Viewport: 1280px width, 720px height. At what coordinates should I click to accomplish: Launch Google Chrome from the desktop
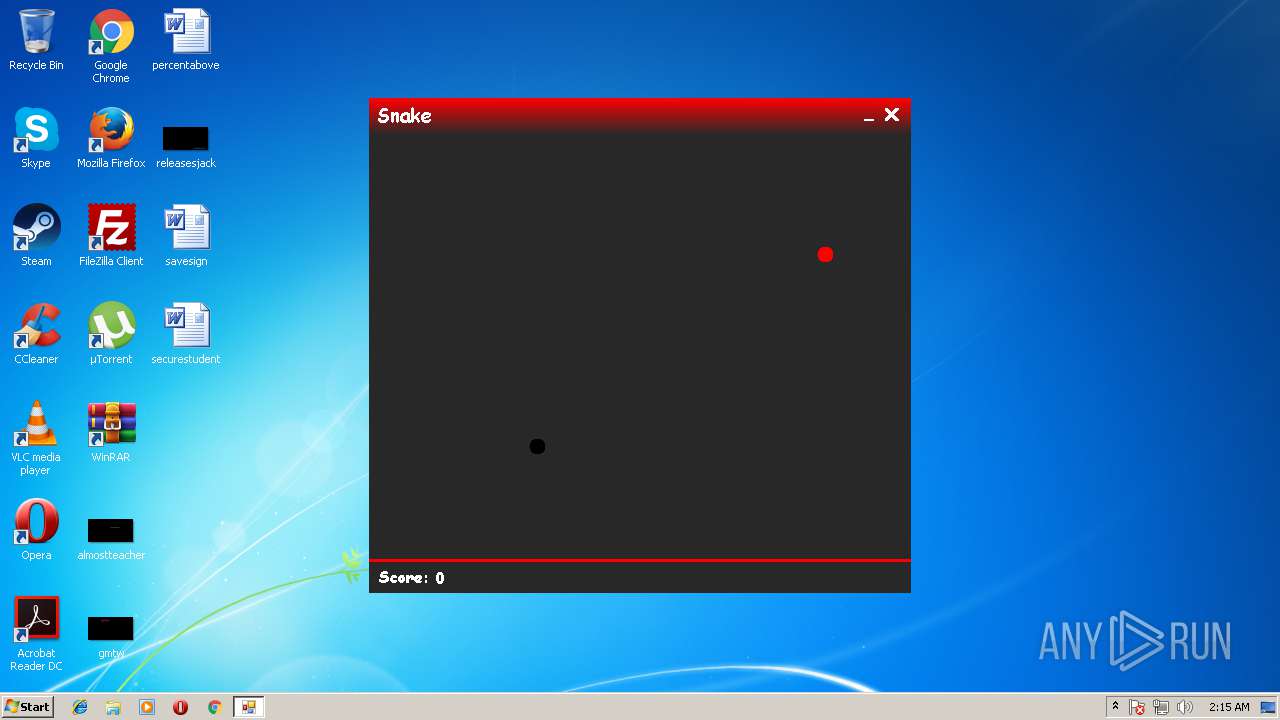(111, 46)
